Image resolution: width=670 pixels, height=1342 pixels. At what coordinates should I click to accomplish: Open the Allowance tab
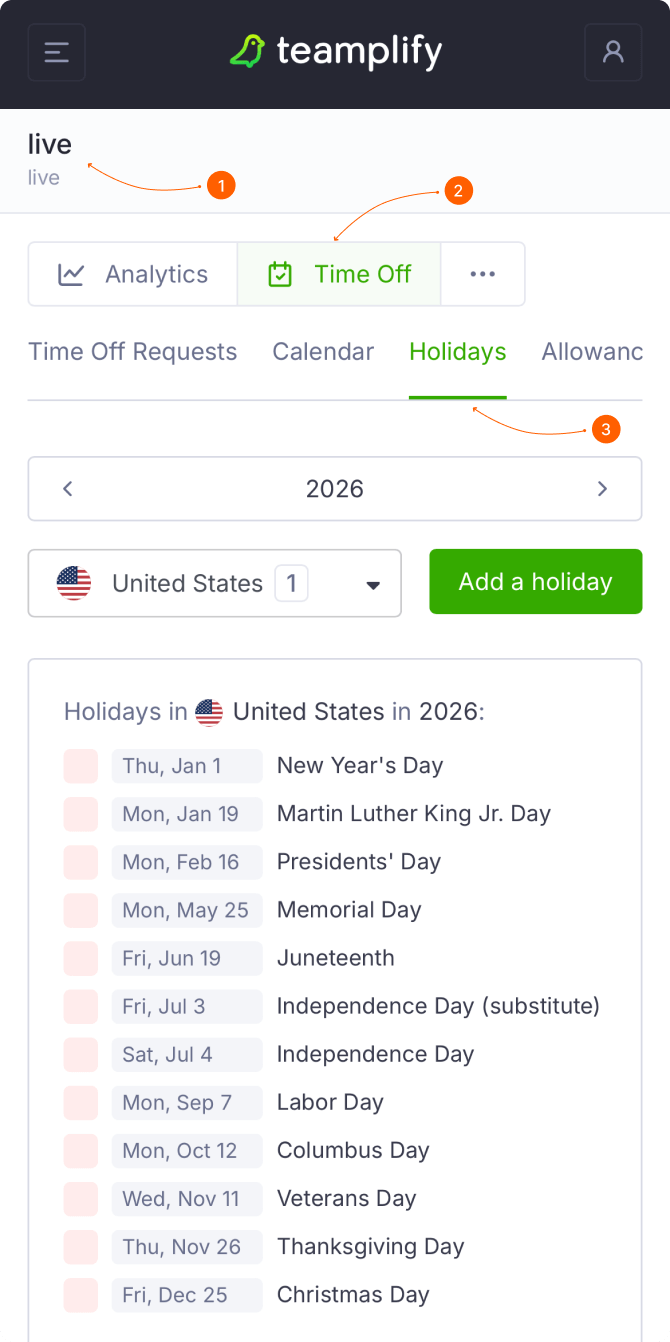(591, 352)
